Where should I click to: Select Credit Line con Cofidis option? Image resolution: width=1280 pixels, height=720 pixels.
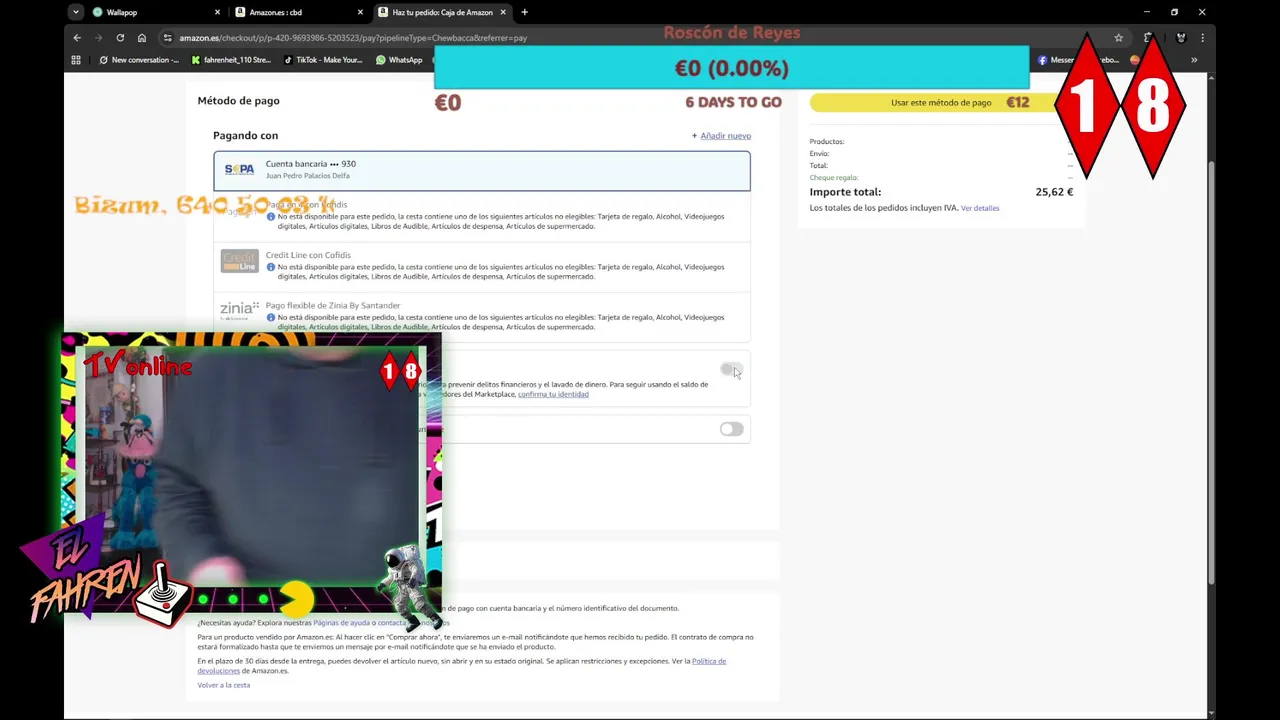[x=481, y=267]
